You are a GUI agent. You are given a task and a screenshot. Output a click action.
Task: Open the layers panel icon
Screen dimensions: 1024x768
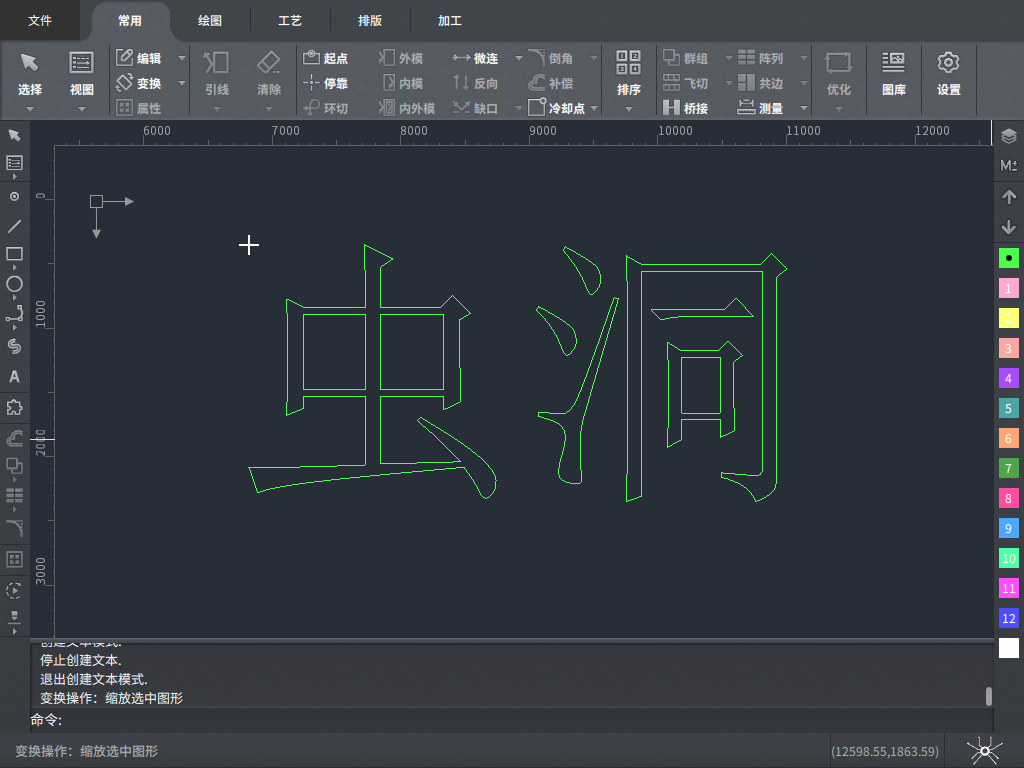[1008, 137]
